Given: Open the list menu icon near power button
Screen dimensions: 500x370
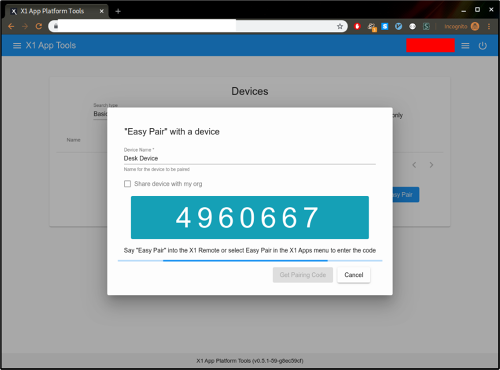Looking at the screenshot, I should (x=465, y=46).
